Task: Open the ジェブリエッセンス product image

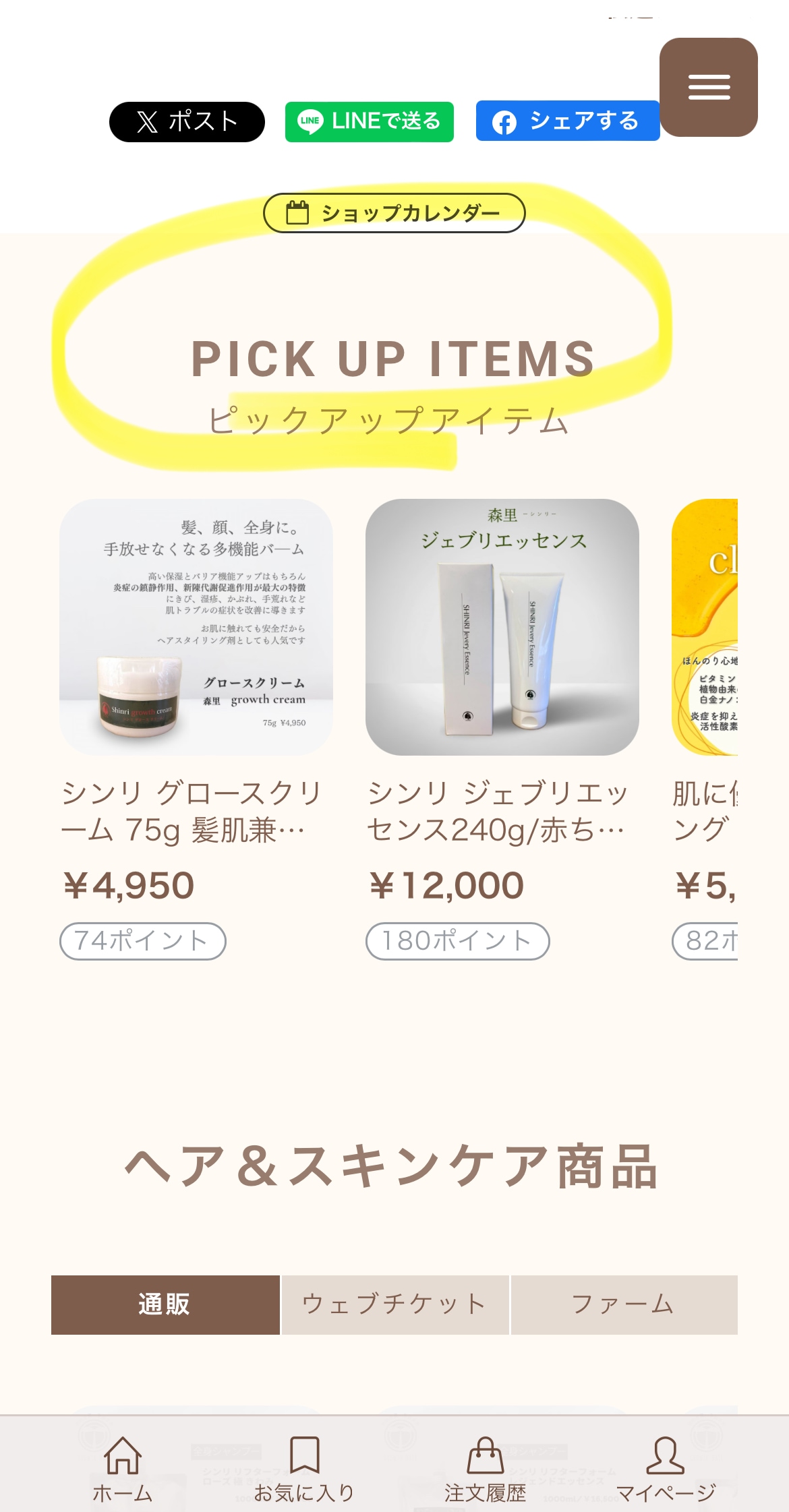Action: (502, 627)
